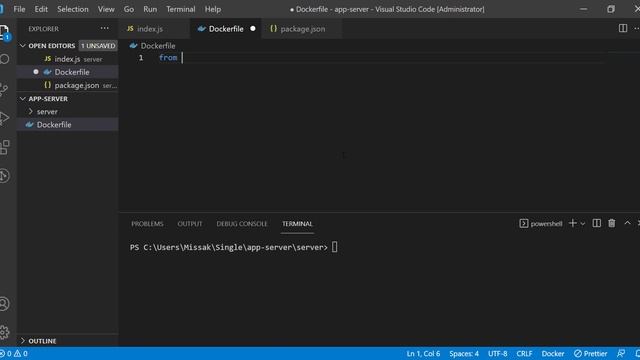Kill terminal with trash icon
This screenshot has width=640, height=360.
point(611,223)
